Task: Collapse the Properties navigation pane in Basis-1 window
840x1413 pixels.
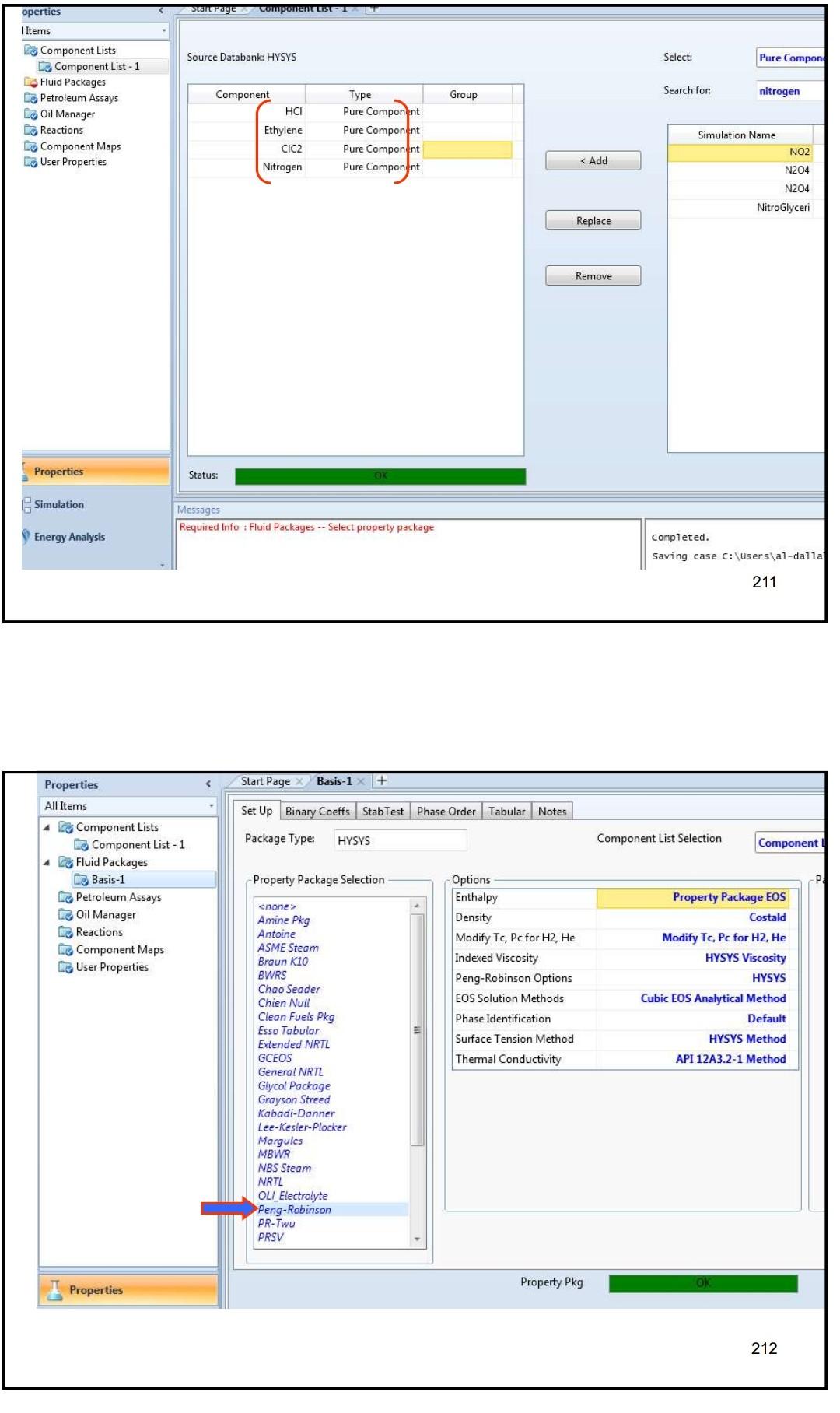Action: pyautogui.click(x=208, y=784)
